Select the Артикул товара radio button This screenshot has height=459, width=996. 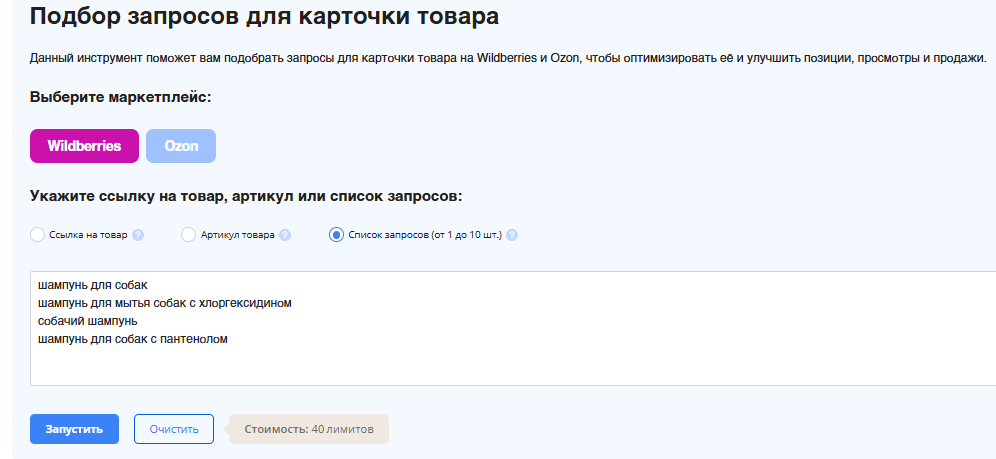[x=188, y=235]
